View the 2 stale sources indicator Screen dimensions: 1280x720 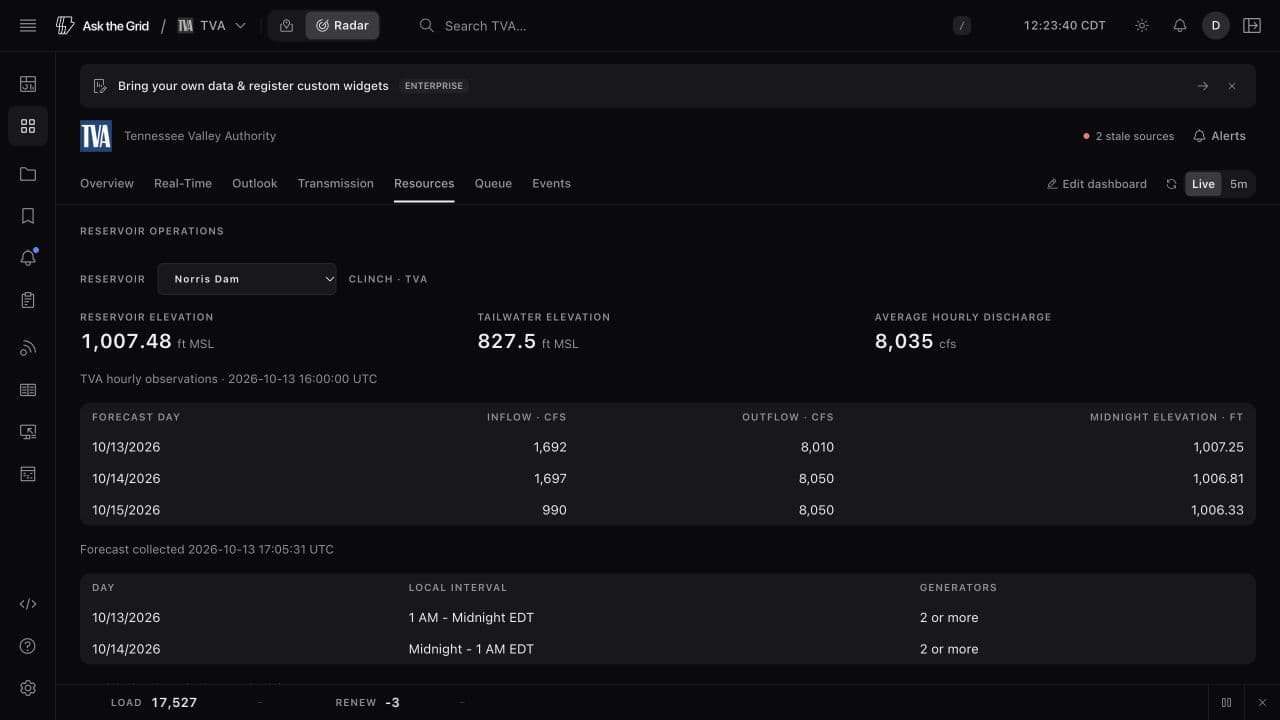1128,136
